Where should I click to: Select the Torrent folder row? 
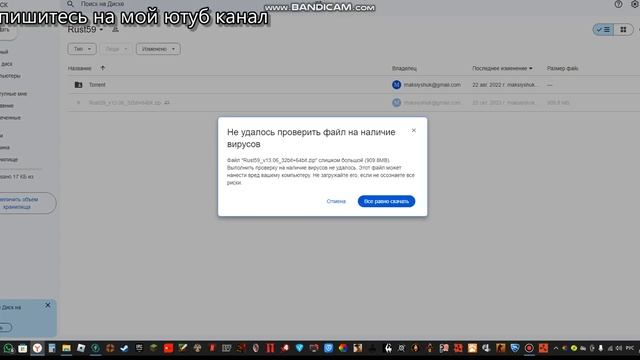(353, 85)
